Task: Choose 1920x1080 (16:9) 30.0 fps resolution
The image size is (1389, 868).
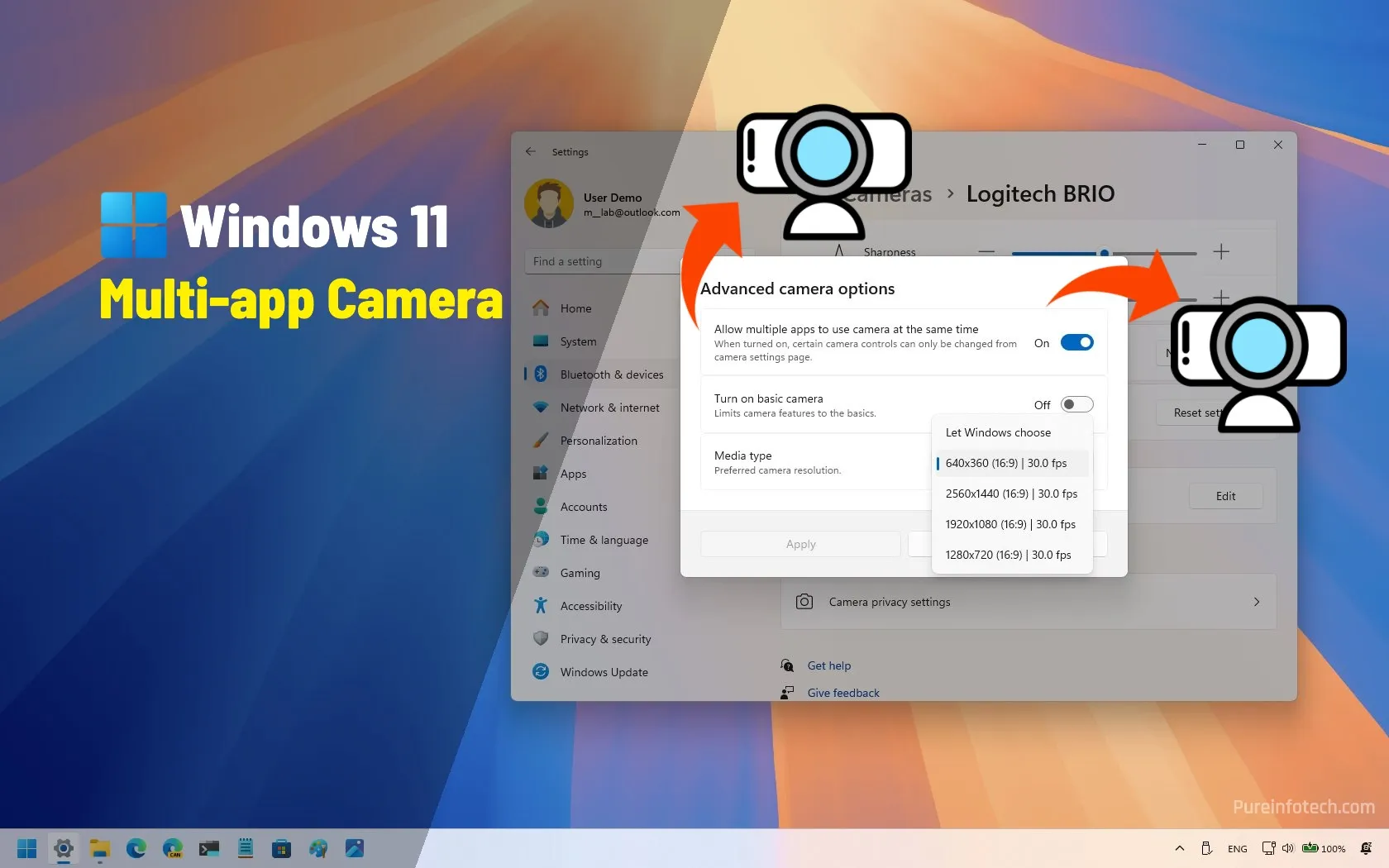Action: pos(1010,524)
